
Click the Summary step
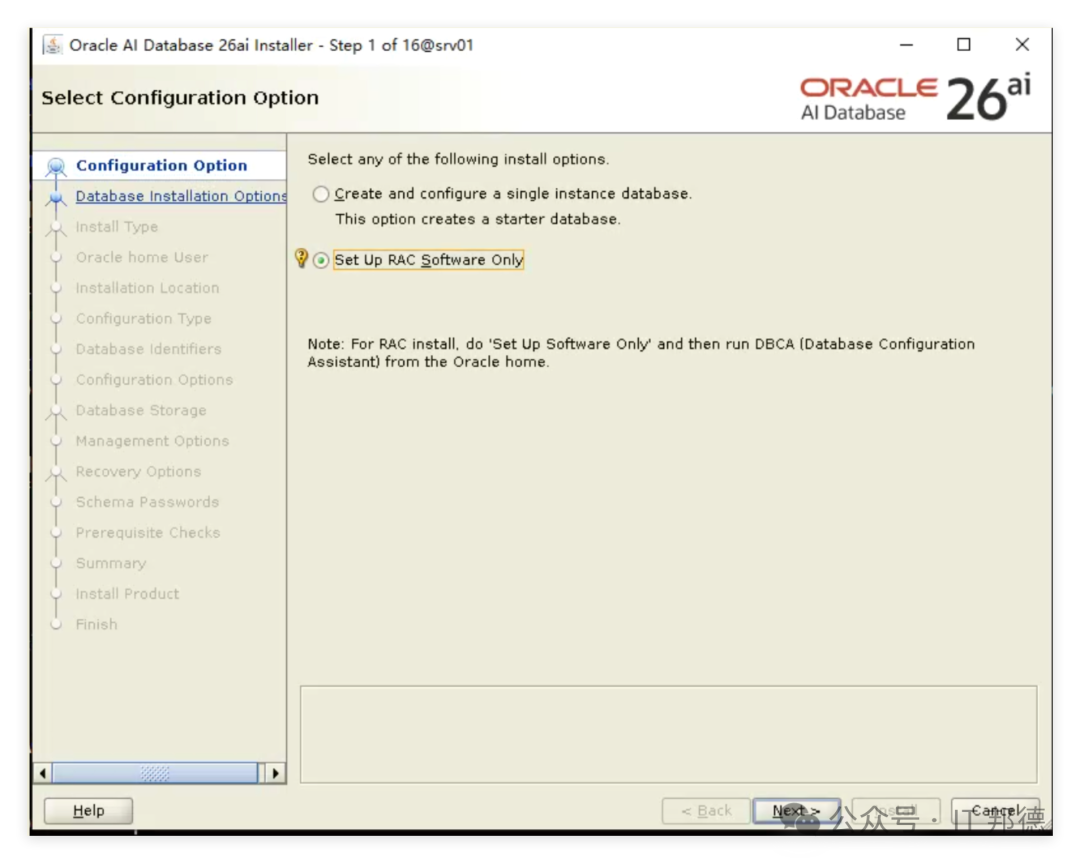111,563
